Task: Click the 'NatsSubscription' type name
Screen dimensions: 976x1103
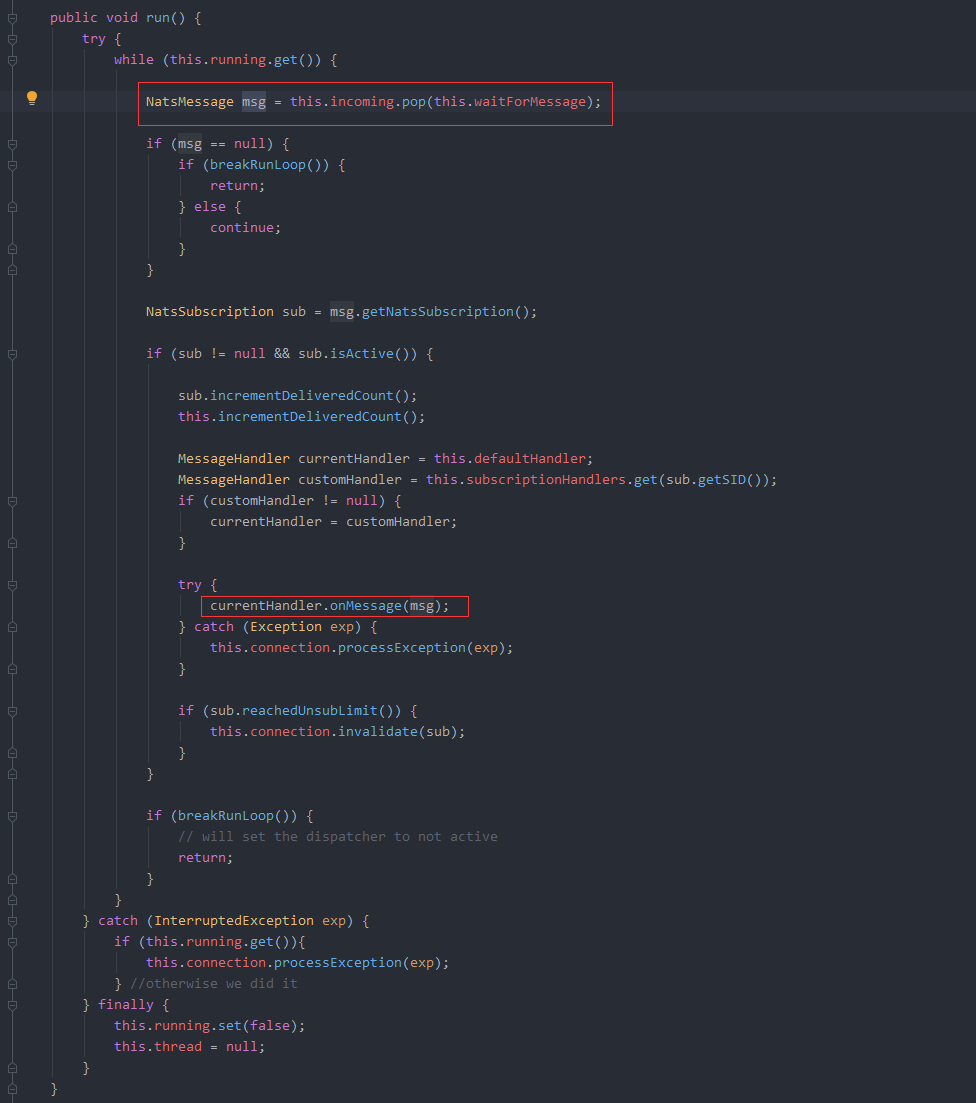Action: (x=210, y=312)
